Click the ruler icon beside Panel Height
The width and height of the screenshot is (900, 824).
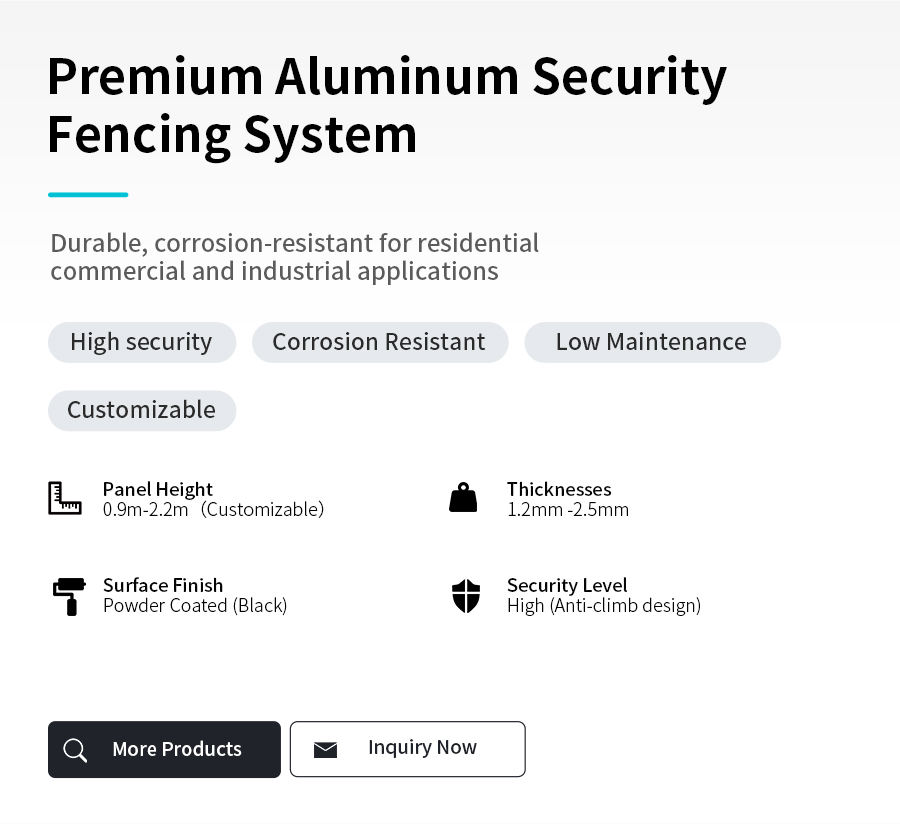coord(64,498)
